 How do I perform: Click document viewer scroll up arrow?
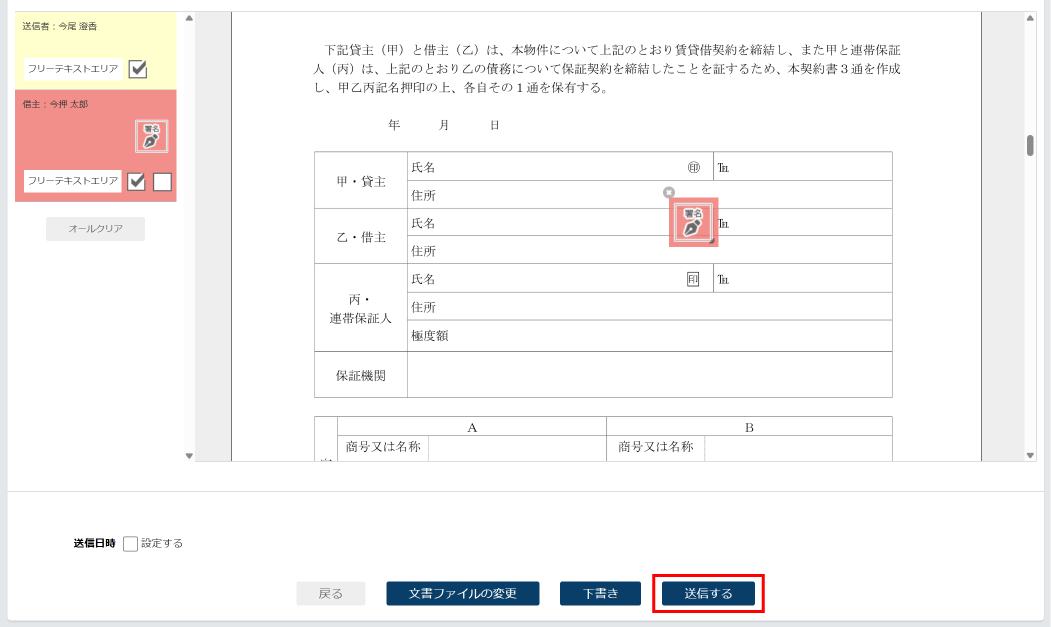1030,17
